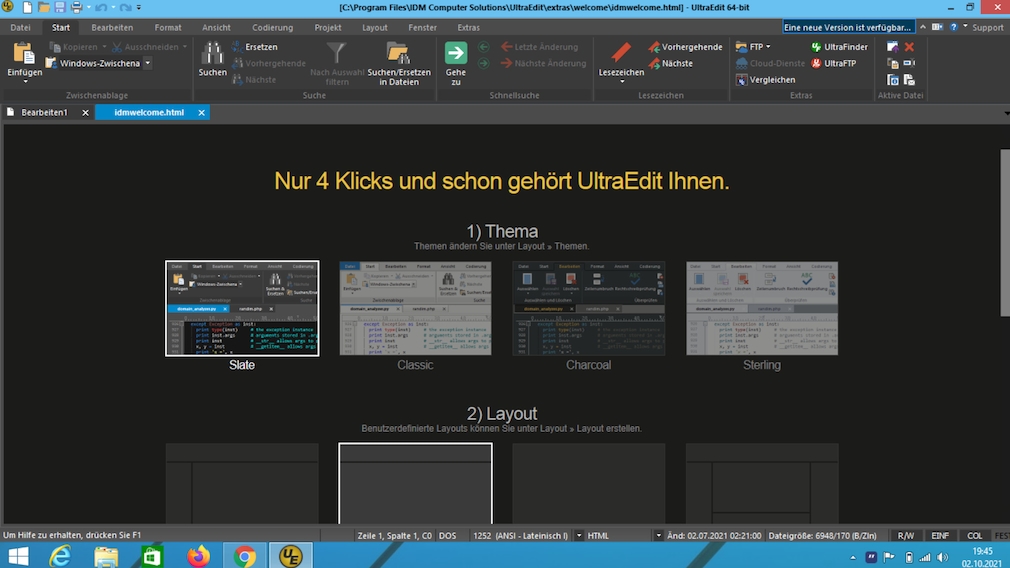Screen dimensions: 1010x568
Task: Click the volume speaker tray icon
Action: tap(943, 558)
